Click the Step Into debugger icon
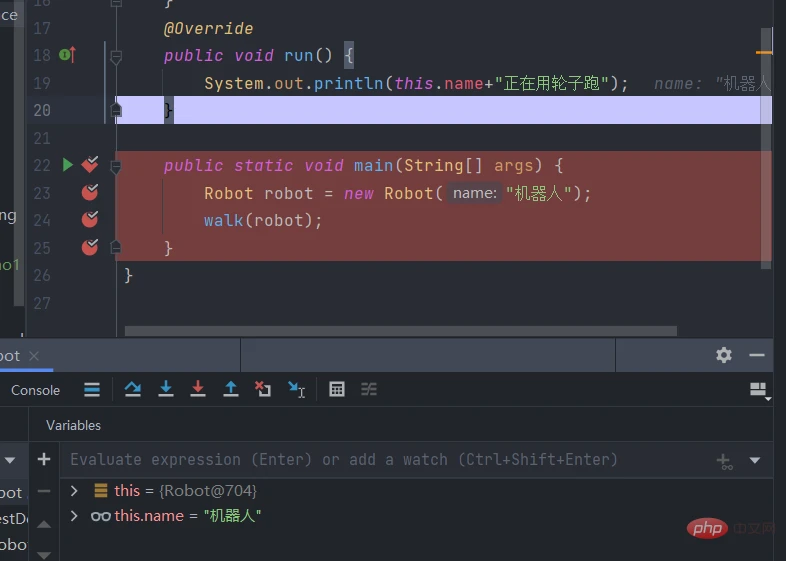Screen dimensions: 786x561 pyautogui.click(x=166, y=389)
